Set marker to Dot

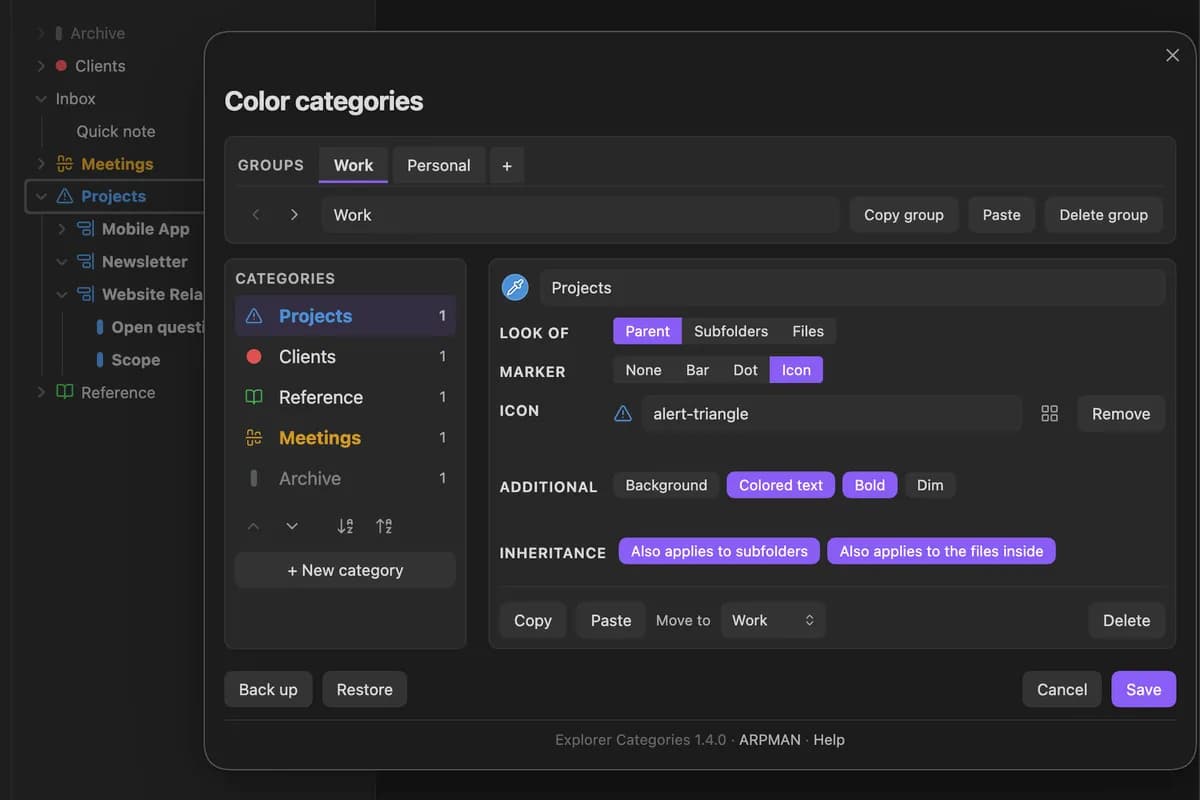pos(745,370)
